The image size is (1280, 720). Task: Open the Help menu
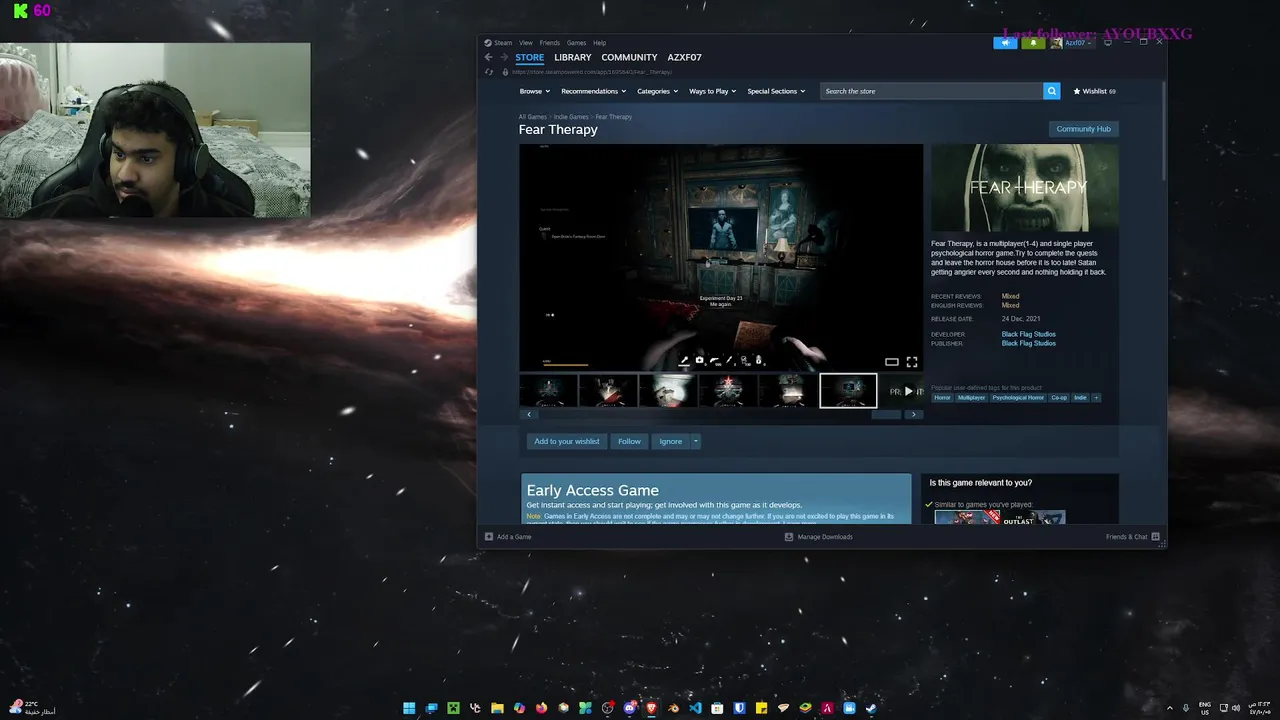click(x=599, y=43)
